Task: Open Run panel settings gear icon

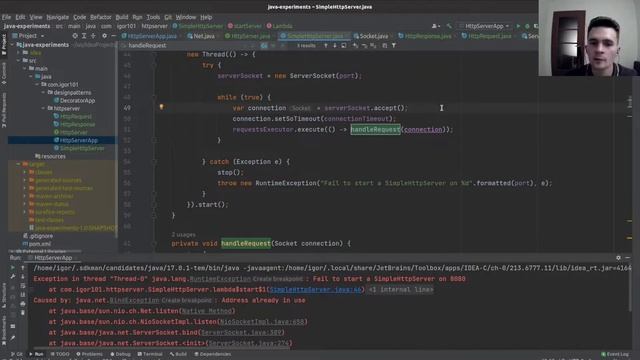Action: point(618,258)
